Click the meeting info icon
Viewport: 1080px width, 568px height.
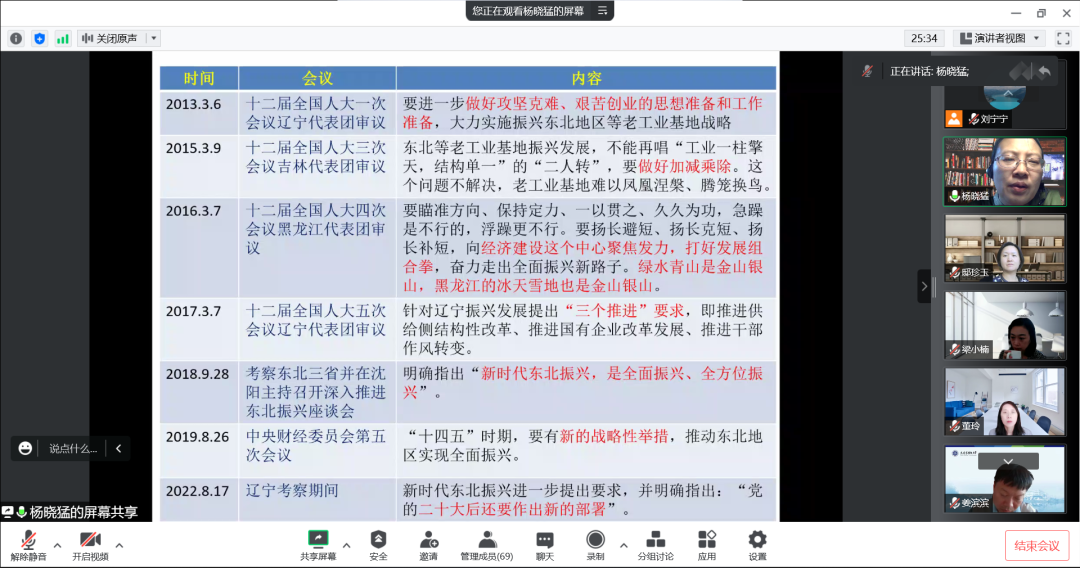(x=16, y=39)
